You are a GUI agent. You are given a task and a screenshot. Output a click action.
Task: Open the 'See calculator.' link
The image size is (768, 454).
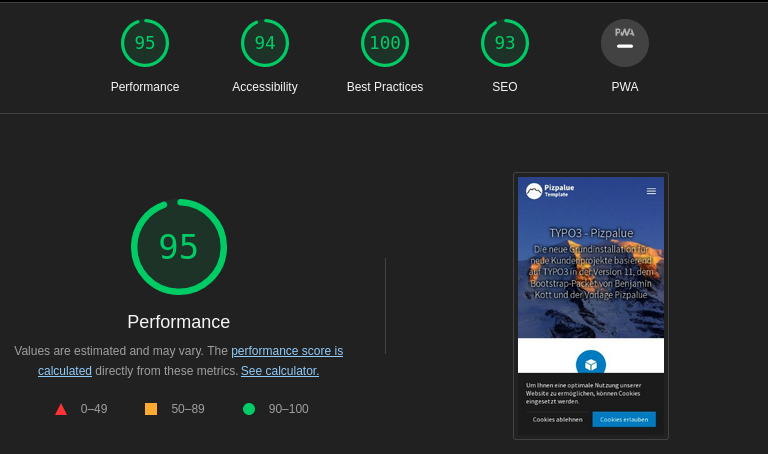coord(280,371)
